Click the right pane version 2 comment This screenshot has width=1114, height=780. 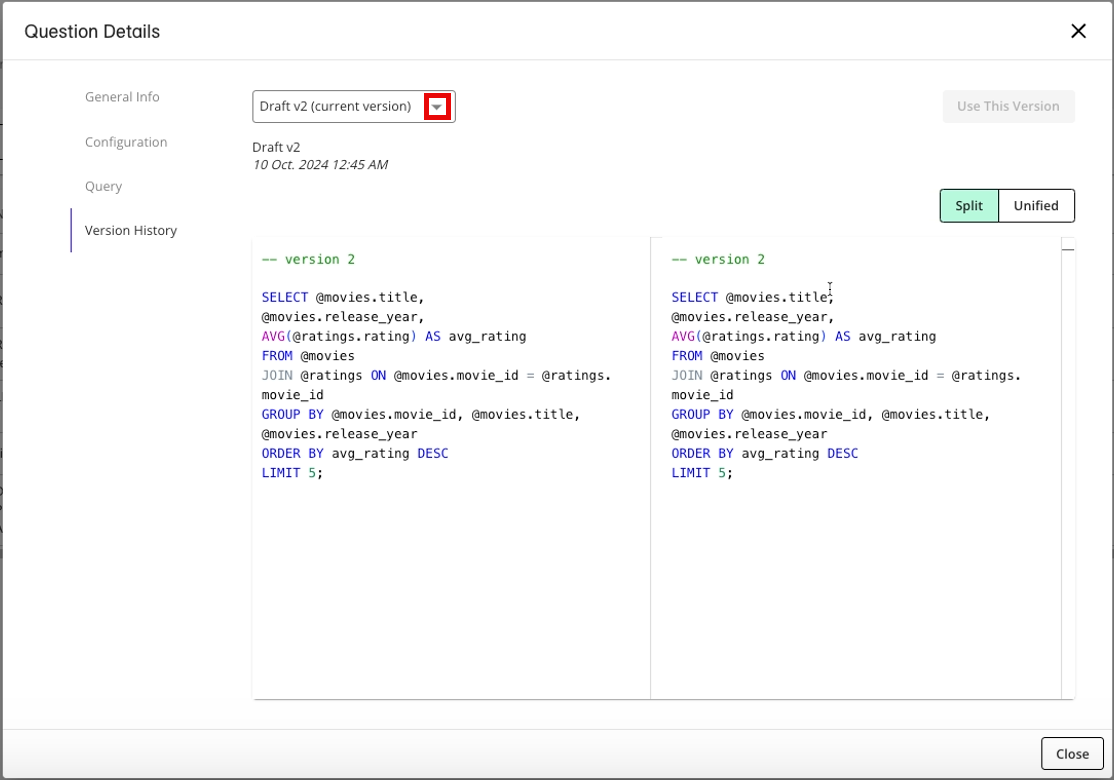coord(718,259)
